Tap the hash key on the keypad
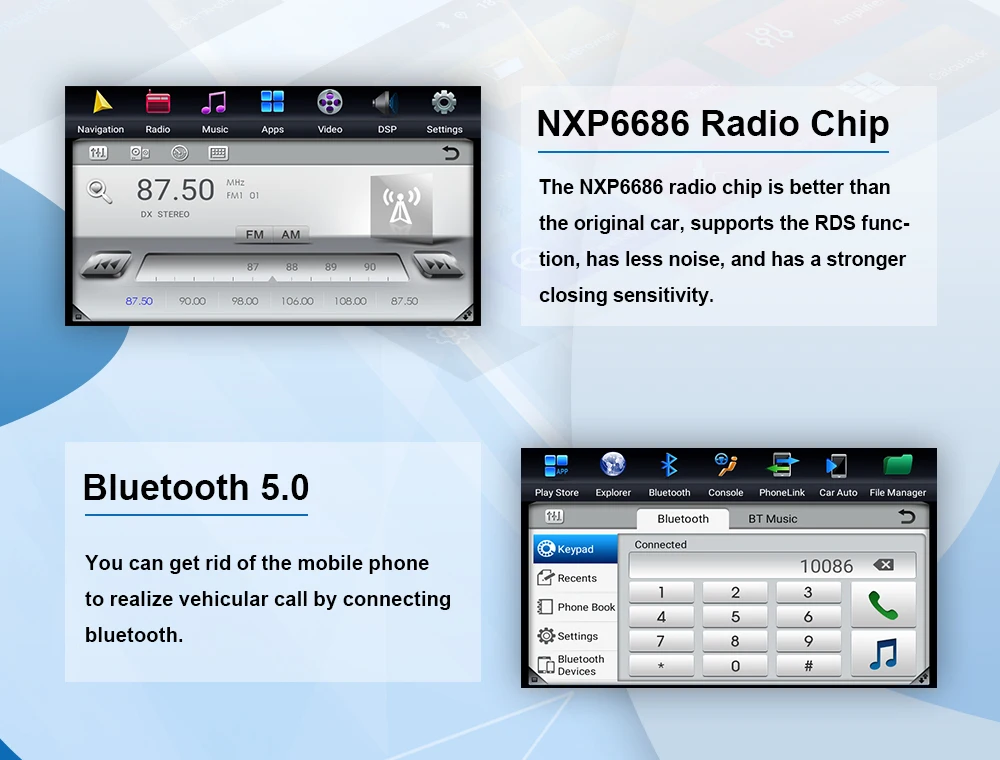 pos(808,666)
